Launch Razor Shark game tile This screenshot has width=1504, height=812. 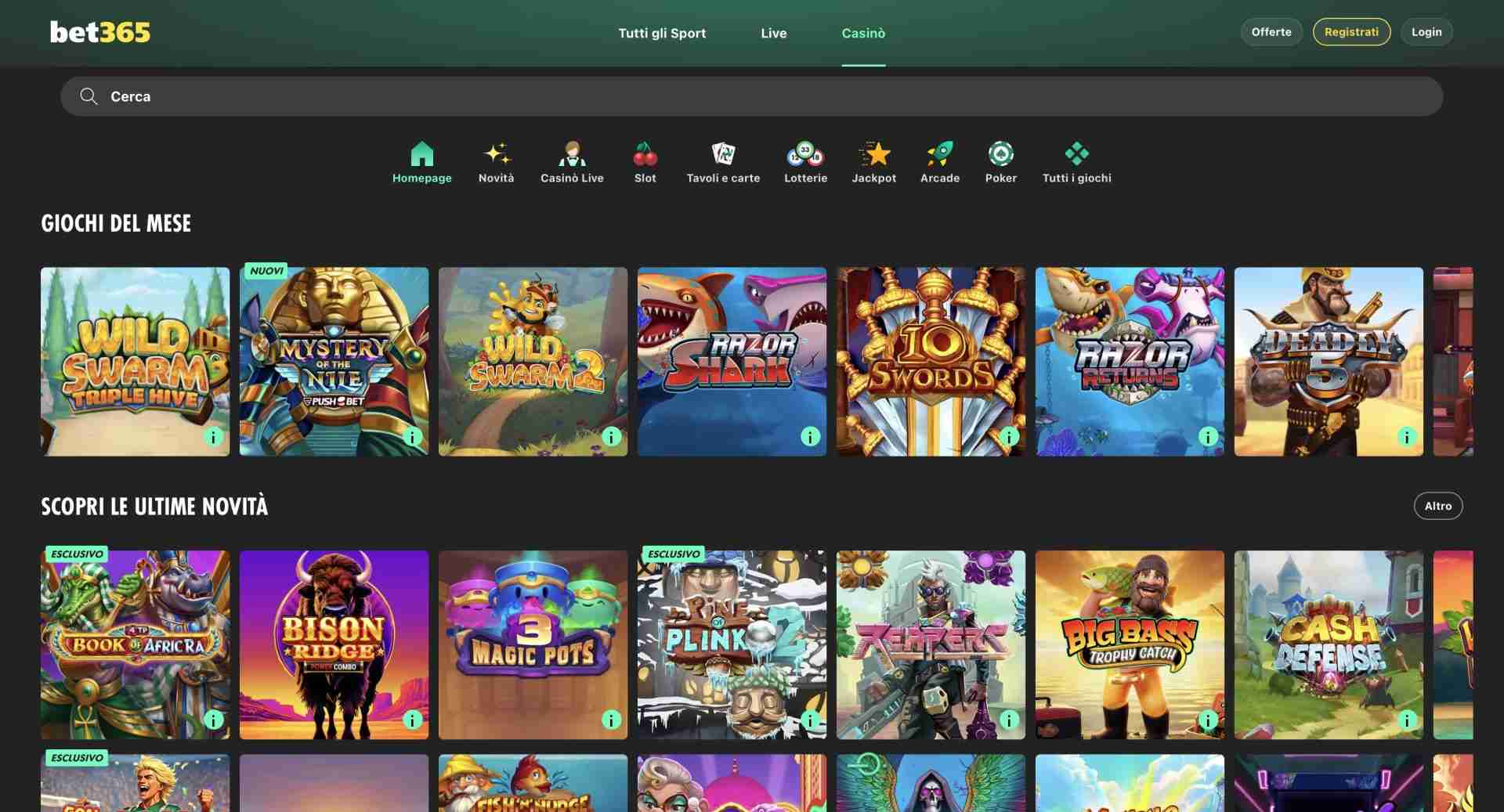point(732,362)
